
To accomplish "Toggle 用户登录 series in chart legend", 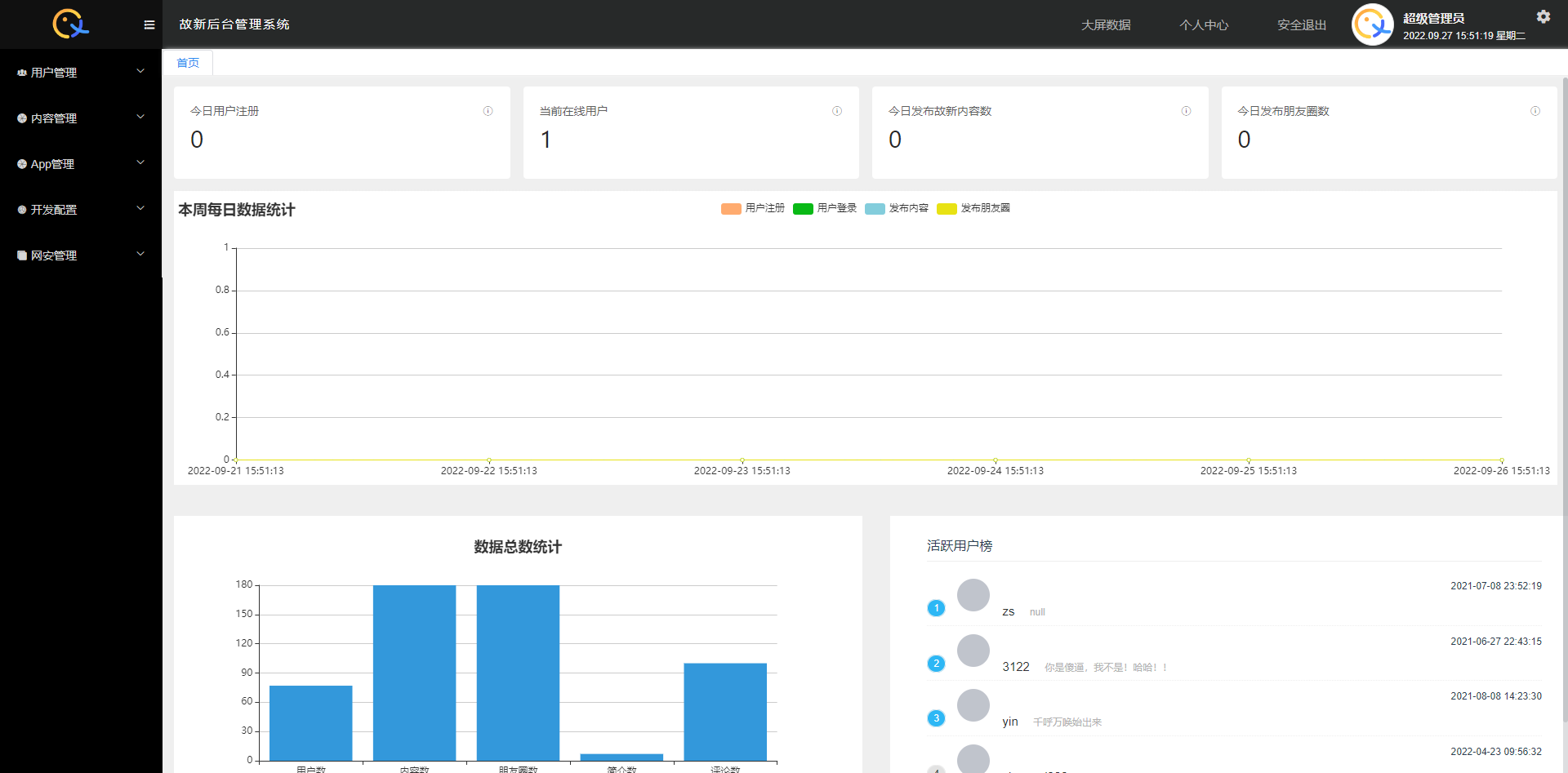I will tap(825, 208).
